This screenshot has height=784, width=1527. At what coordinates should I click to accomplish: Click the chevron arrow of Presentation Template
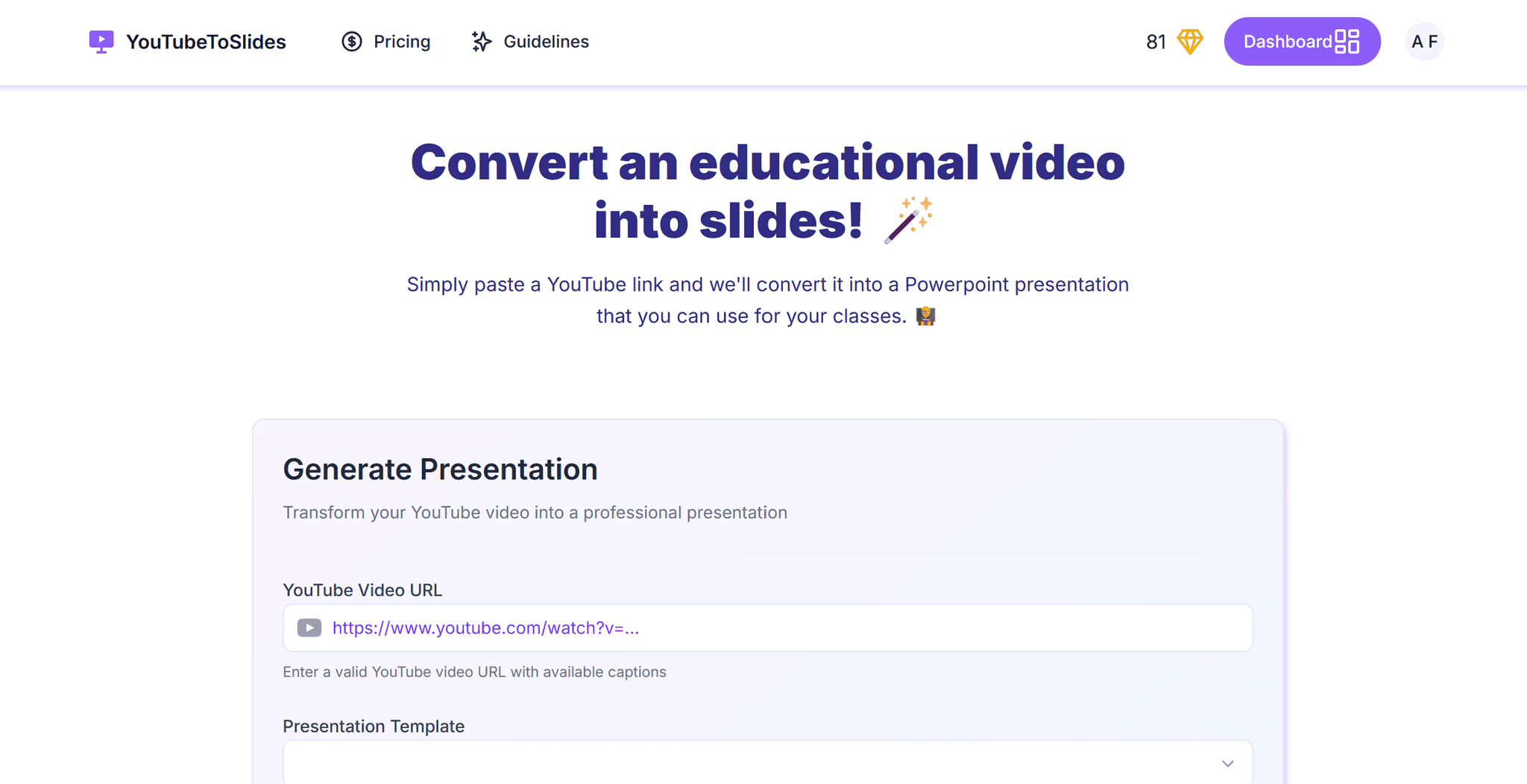tap(1228, 764)
